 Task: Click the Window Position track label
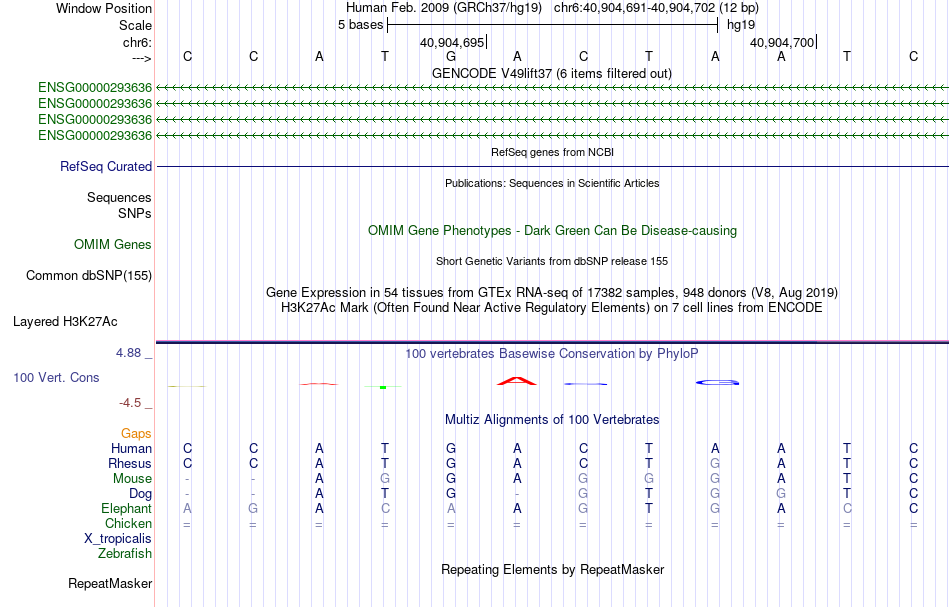tap(104, 8)
